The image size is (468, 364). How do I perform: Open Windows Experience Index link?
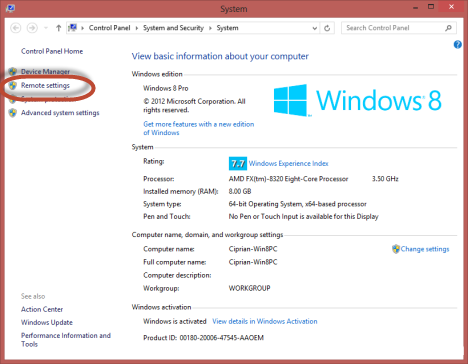tap(289, 164)
